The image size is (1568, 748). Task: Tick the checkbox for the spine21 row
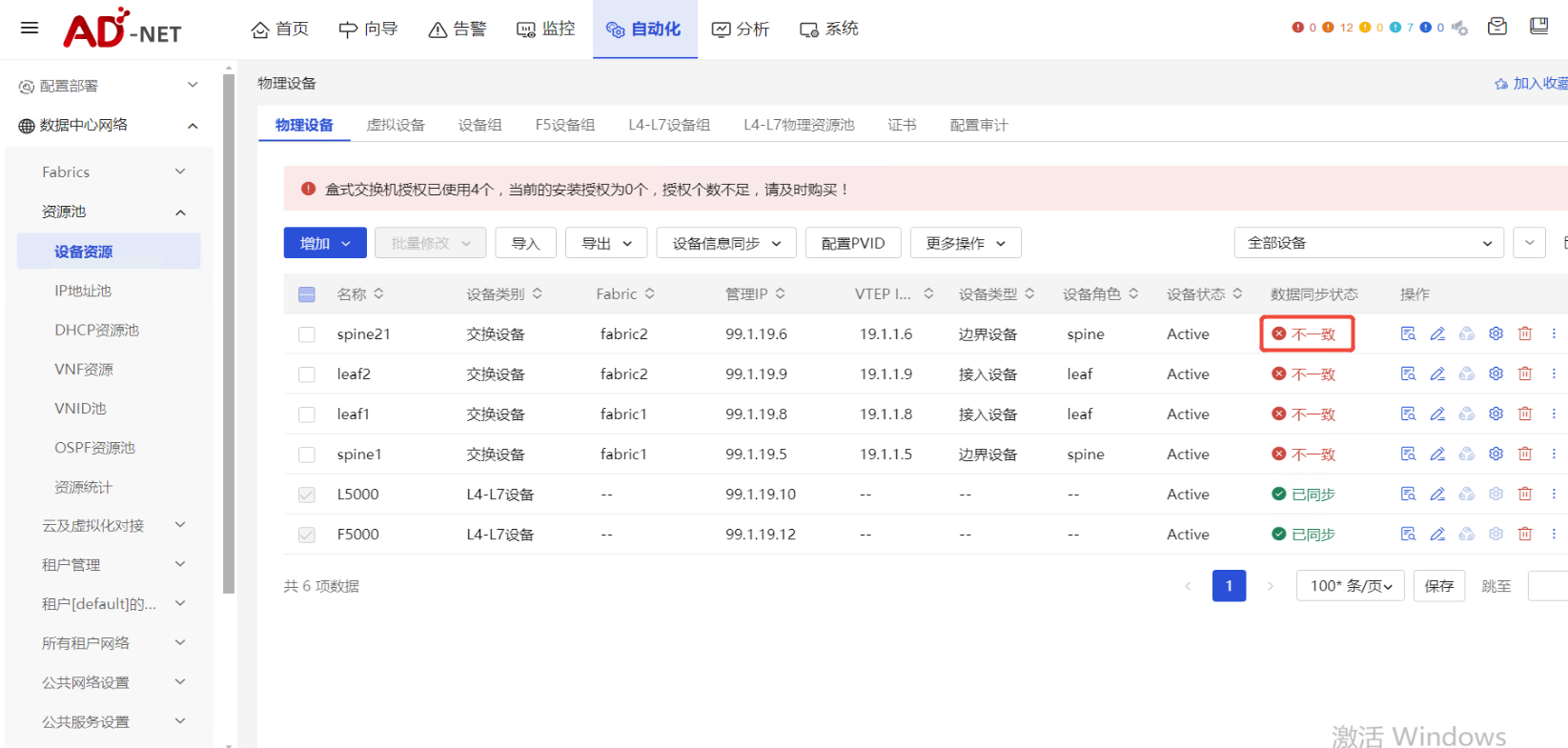tap(307, 334)
